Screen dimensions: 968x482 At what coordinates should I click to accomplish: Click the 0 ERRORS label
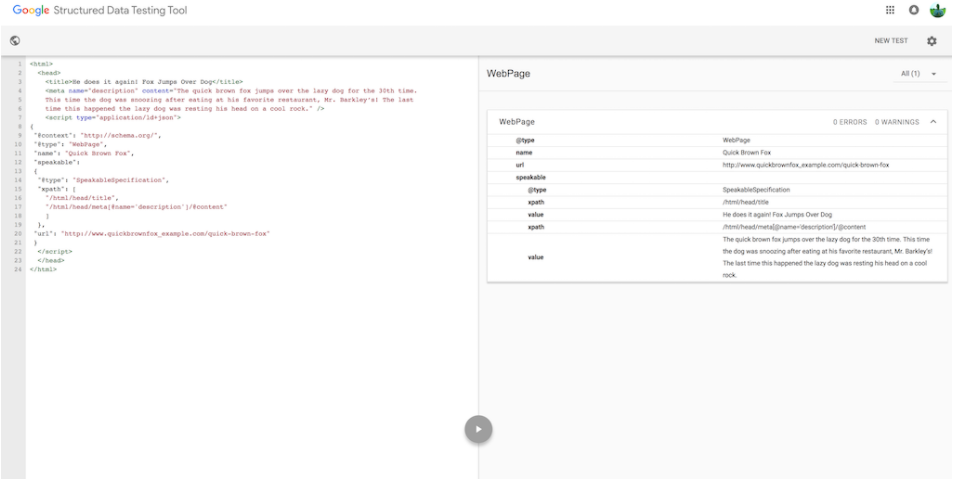click(849, 122)
